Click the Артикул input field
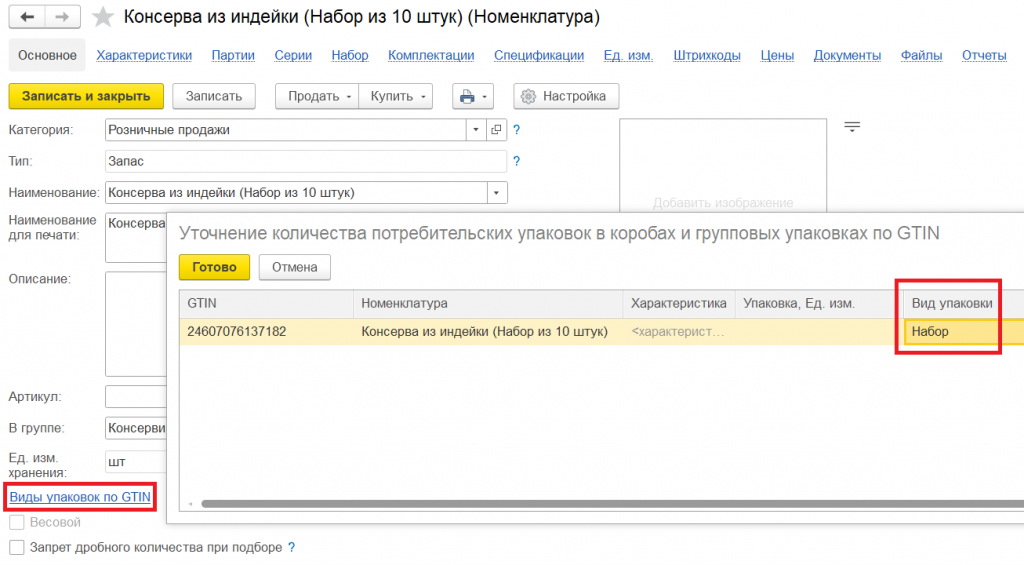Viewport: 1024px width, 565px height. pos(136,396)
